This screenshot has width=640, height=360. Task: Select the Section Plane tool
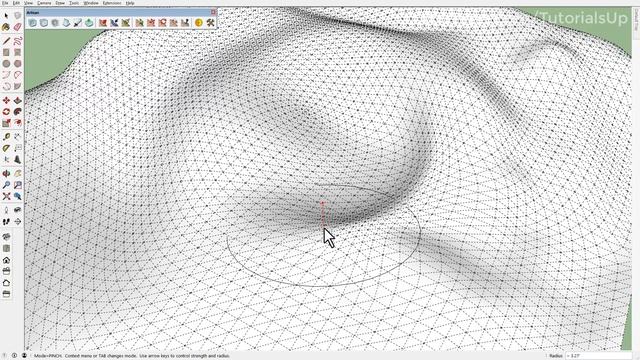pos(18,222)
